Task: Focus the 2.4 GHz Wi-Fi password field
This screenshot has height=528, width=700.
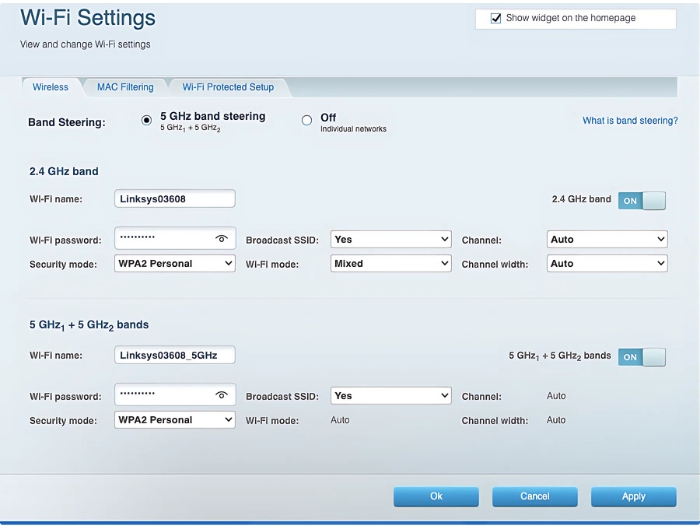Action: [x=175, y=238]
